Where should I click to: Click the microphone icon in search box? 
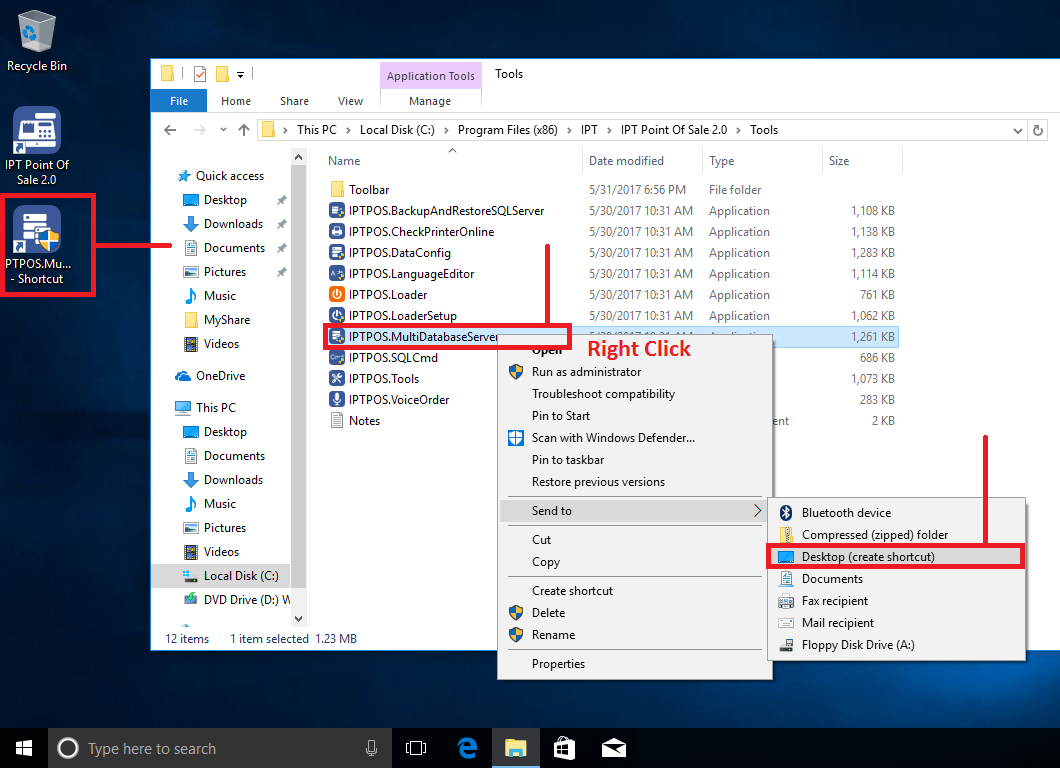tap(371, 748)
